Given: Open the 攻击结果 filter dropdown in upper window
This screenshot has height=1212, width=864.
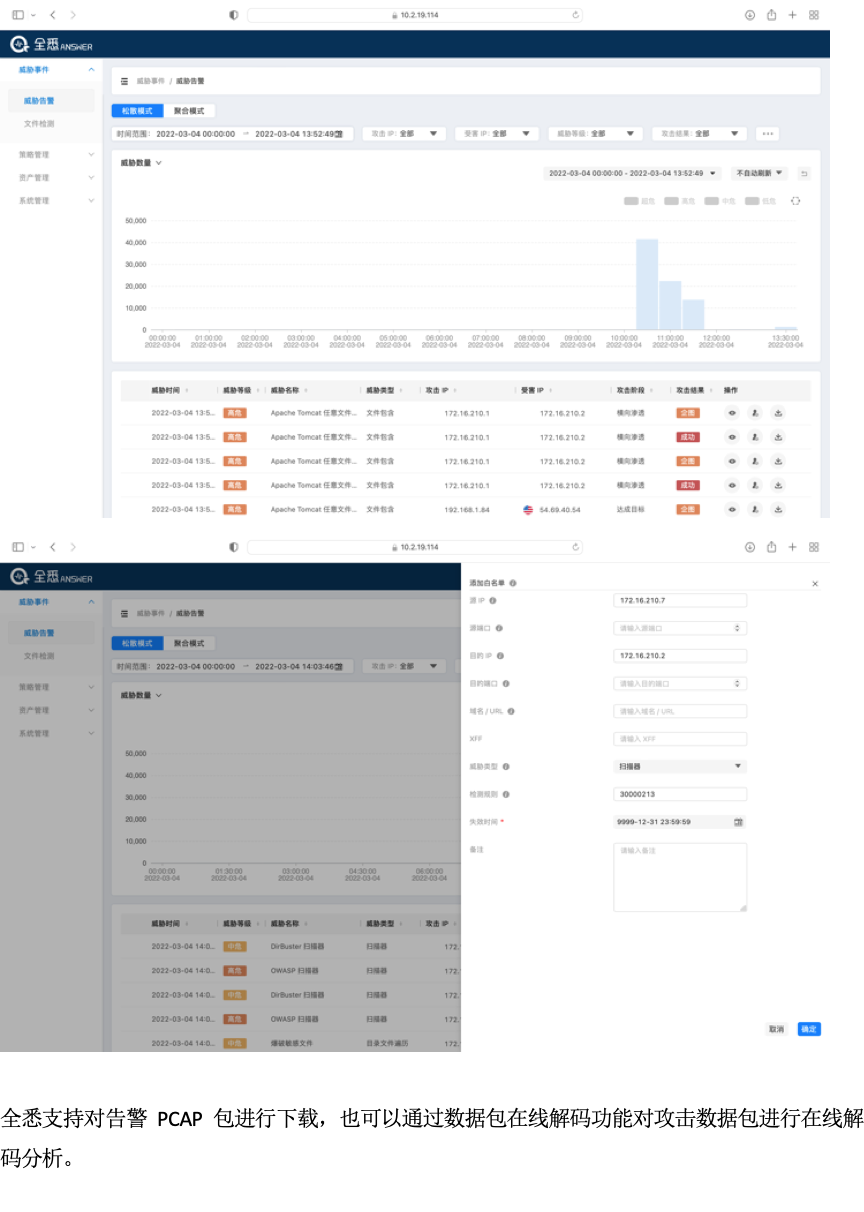Looking at the screenshot, I should click(x=699, y=133).
